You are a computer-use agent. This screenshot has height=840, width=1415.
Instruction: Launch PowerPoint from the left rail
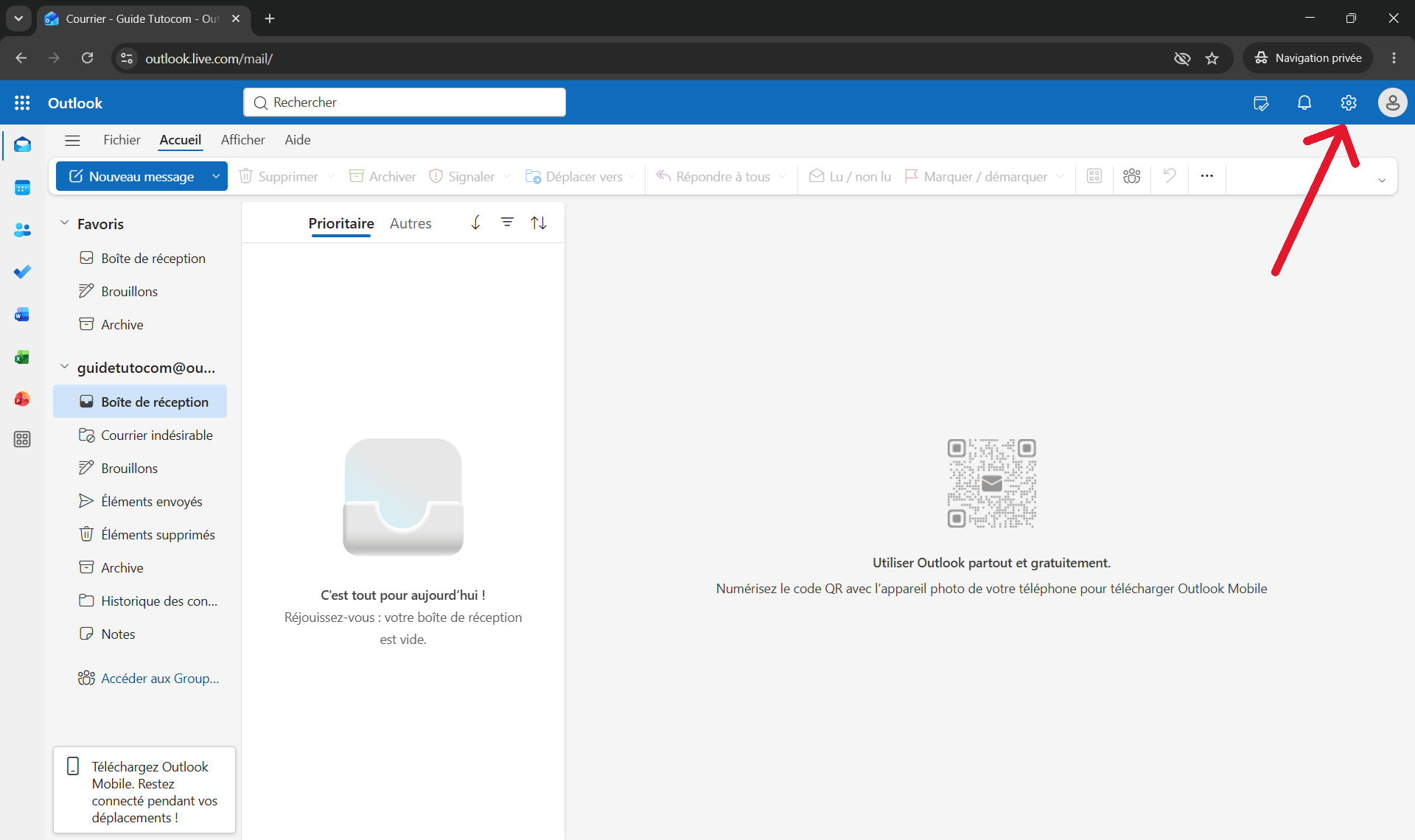[x=22, y=399]
